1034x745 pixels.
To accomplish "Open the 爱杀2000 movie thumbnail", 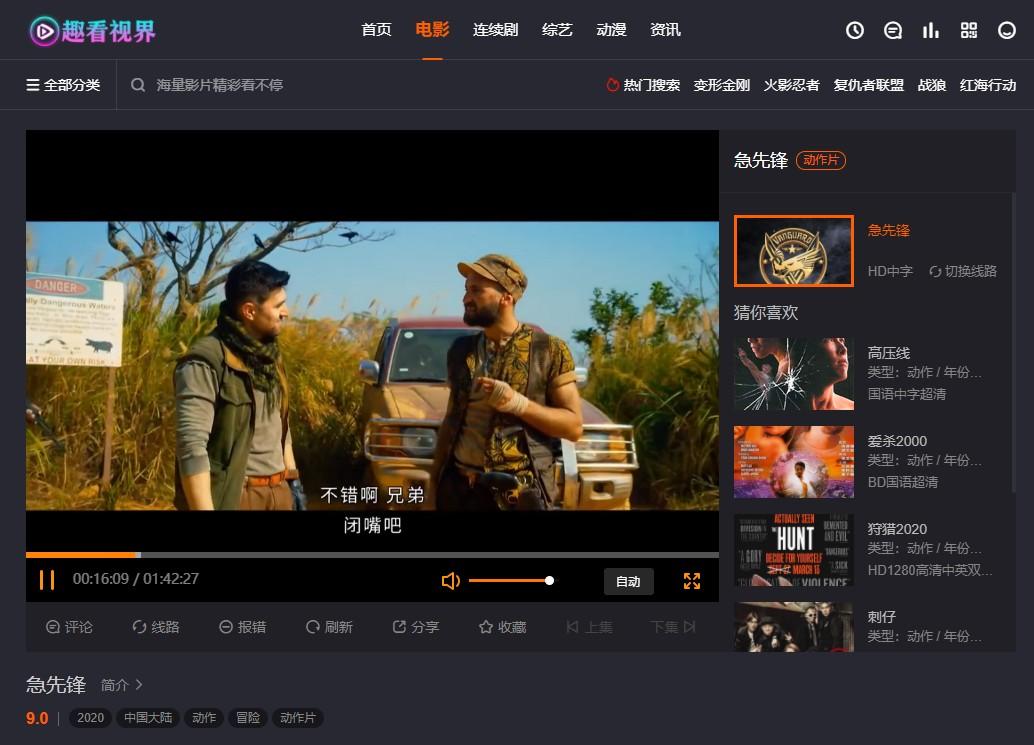I will (x=794, y=462).
